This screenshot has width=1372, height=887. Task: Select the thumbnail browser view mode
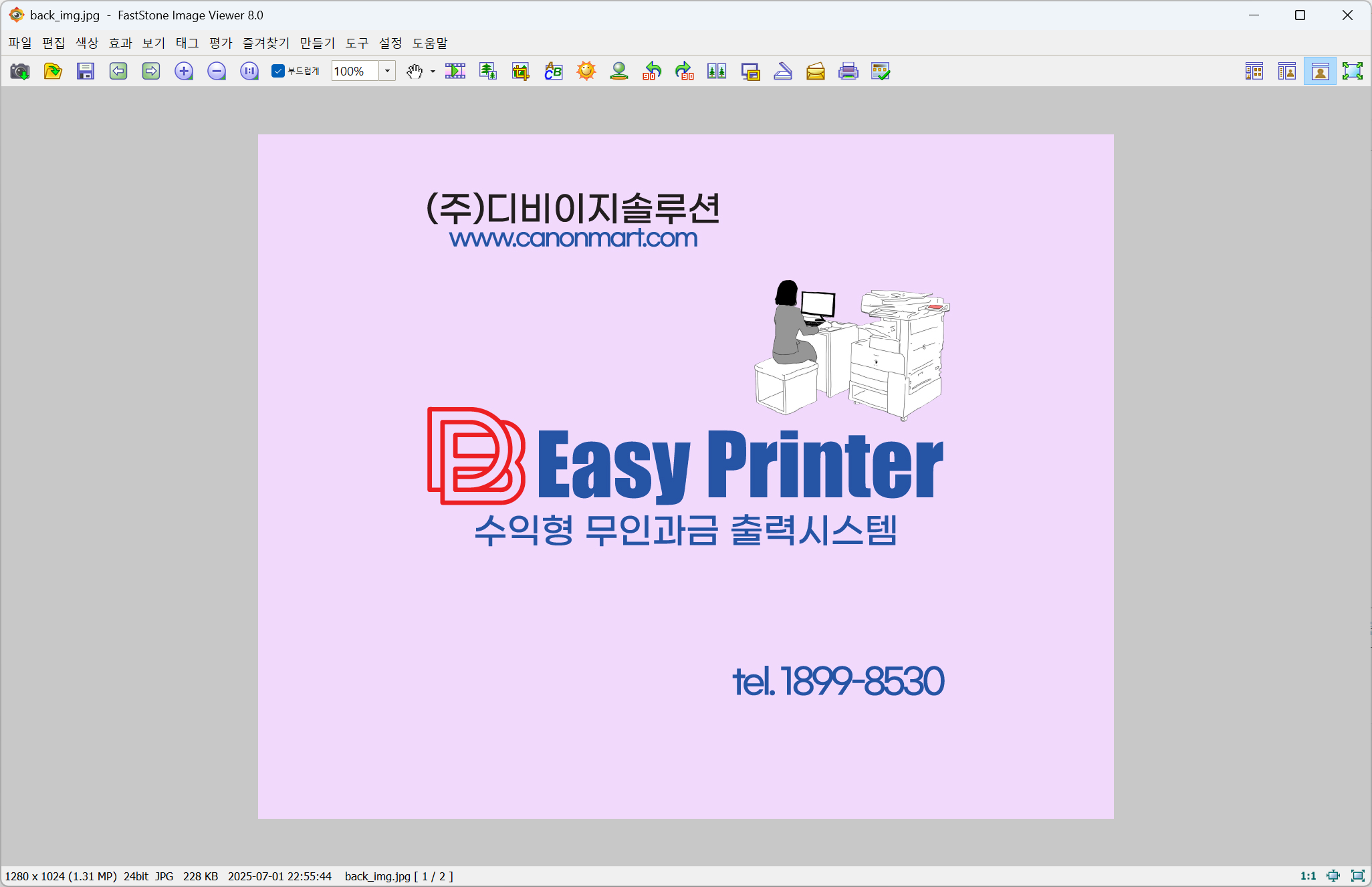[x=1254, y=72]
